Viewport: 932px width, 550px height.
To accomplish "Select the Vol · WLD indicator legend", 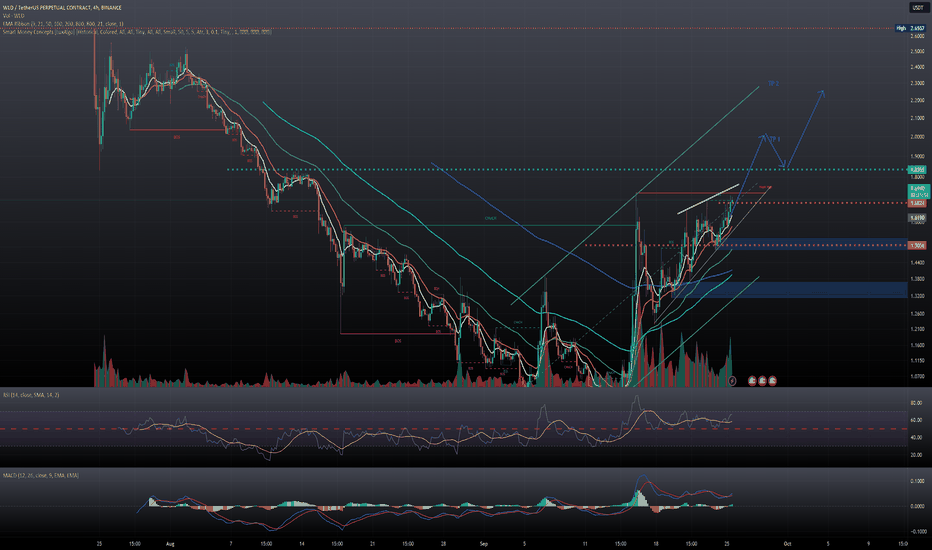I will point(15,15).
